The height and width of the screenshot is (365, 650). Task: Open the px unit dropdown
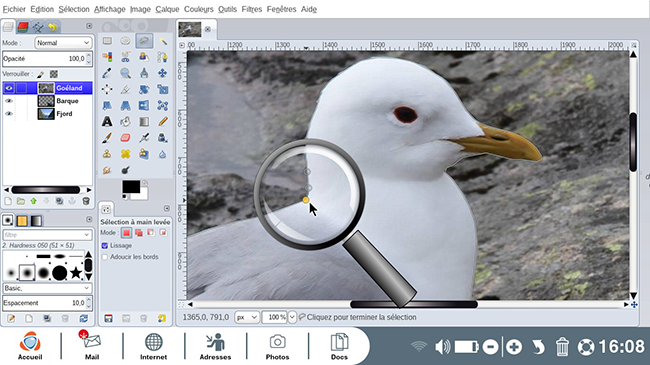[247, 317]
